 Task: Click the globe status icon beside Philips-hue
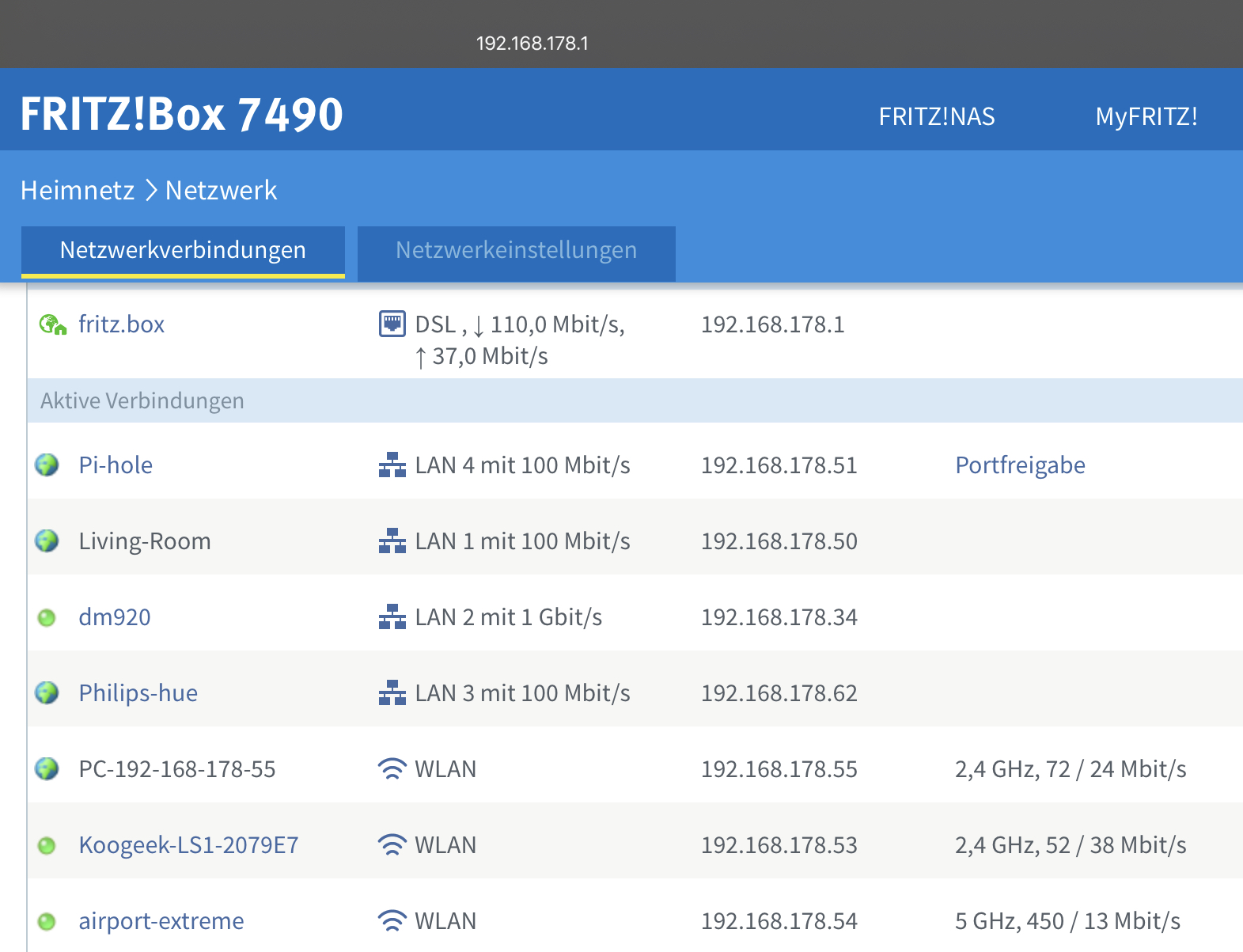point(47,693)
